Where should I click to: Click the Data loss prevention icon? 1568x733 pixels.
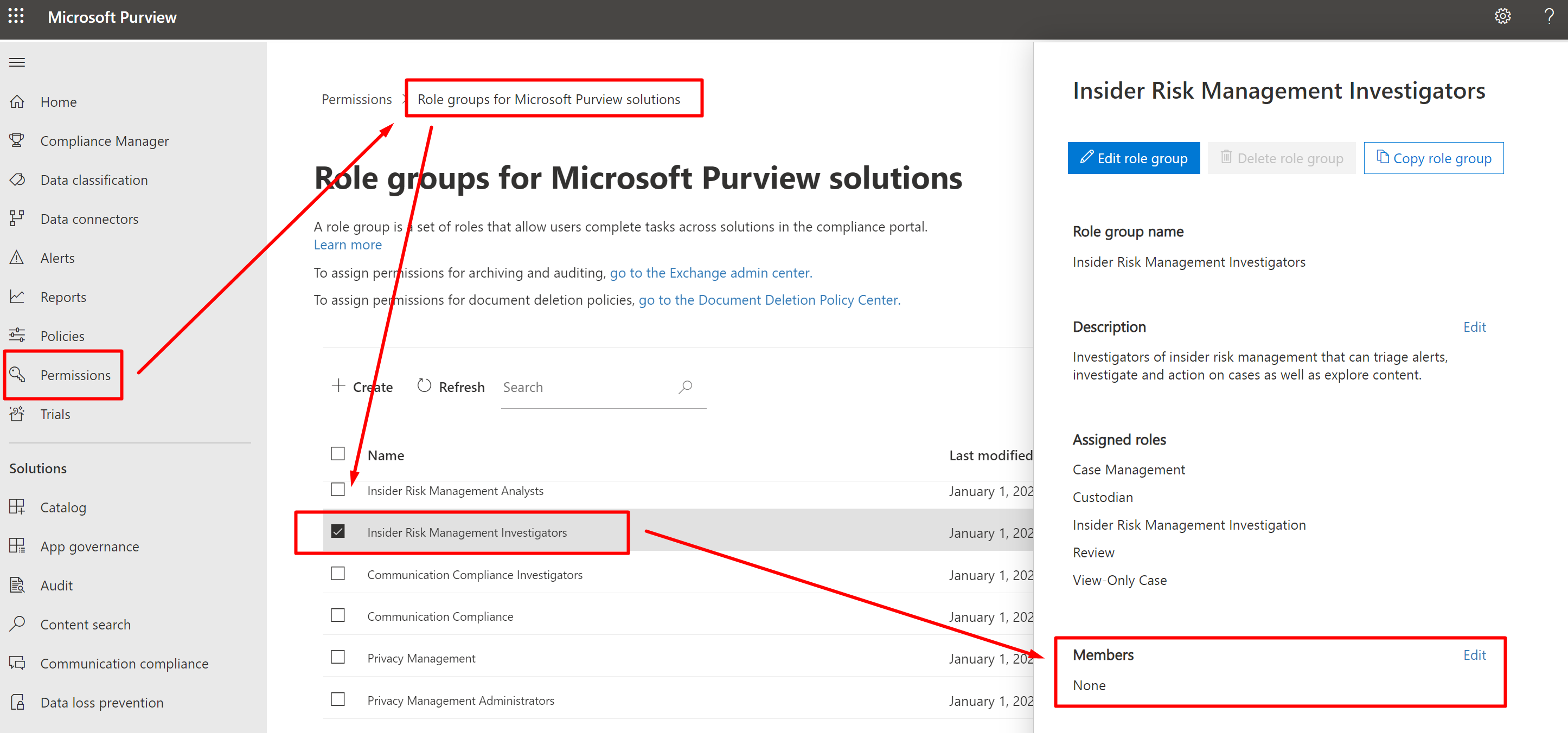(x=17, y=703)
